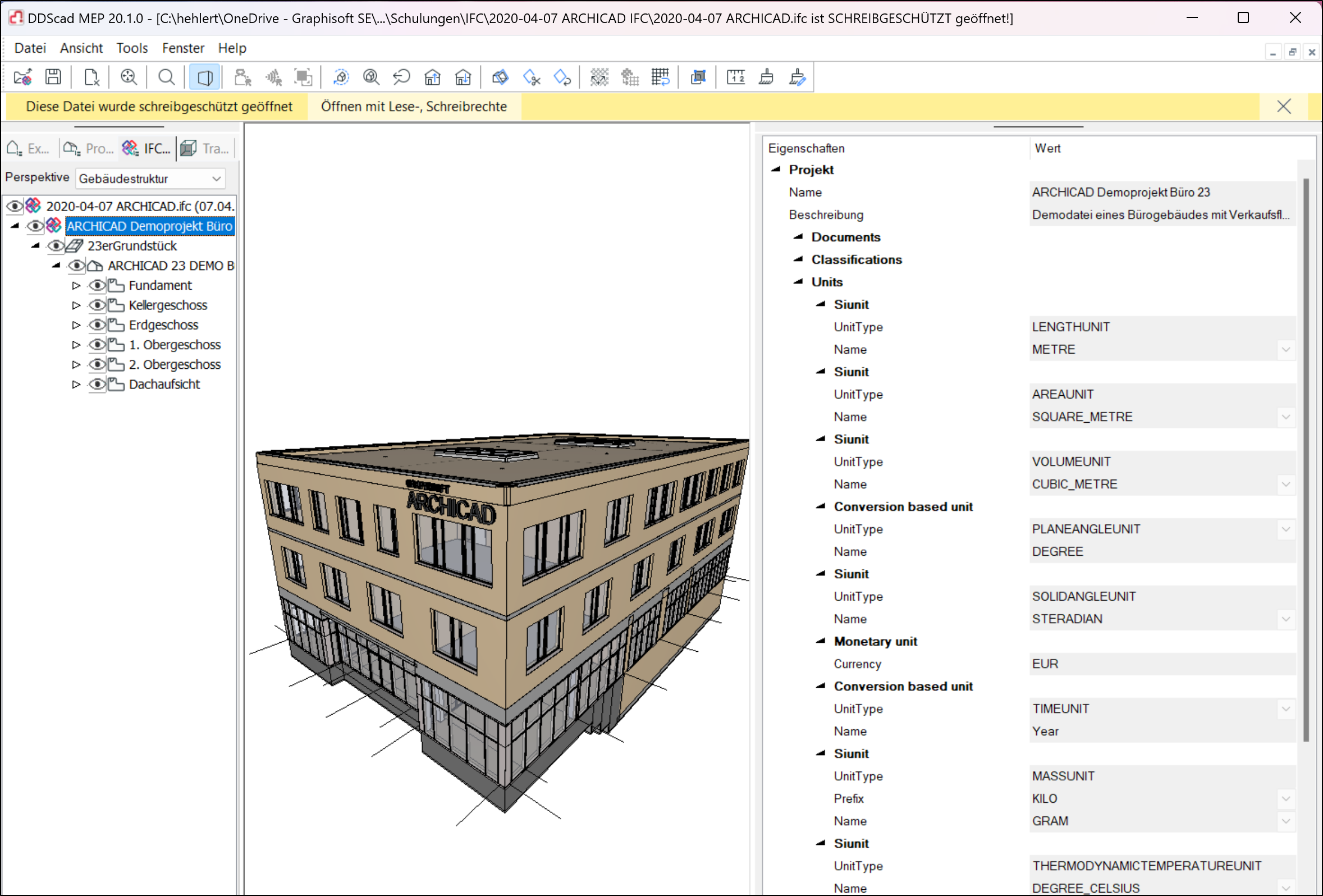
Task: Open the Ansicht menu
Action: tap(81, 48)
